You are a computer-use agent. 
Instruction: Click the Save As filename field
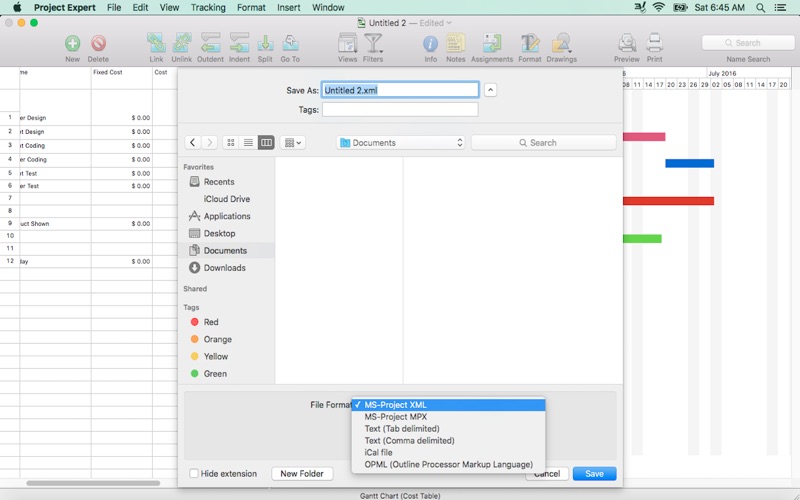click(400, 90)
